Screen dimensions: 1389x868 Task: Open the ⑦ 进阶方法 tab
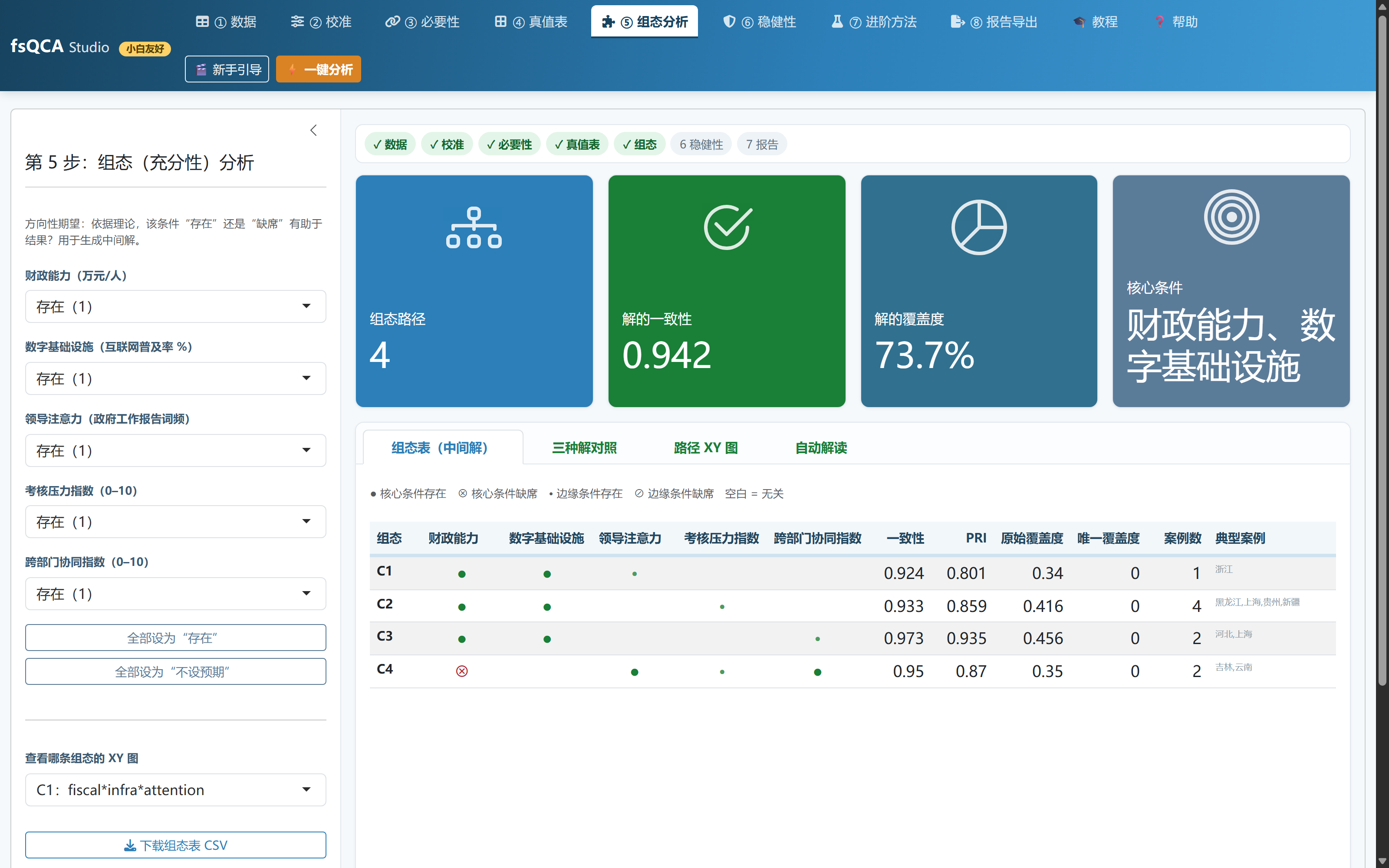tap(874, 22)
